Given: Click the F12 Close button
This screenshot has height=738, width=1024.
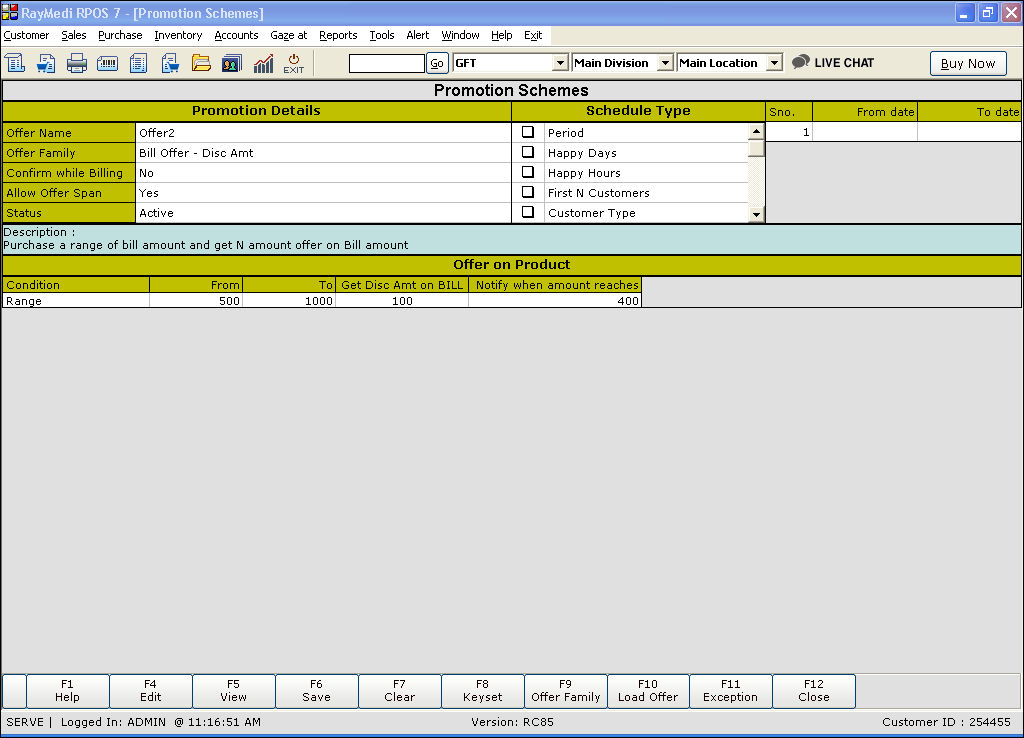Looking at the screenshot, I should tap(814, 691).
